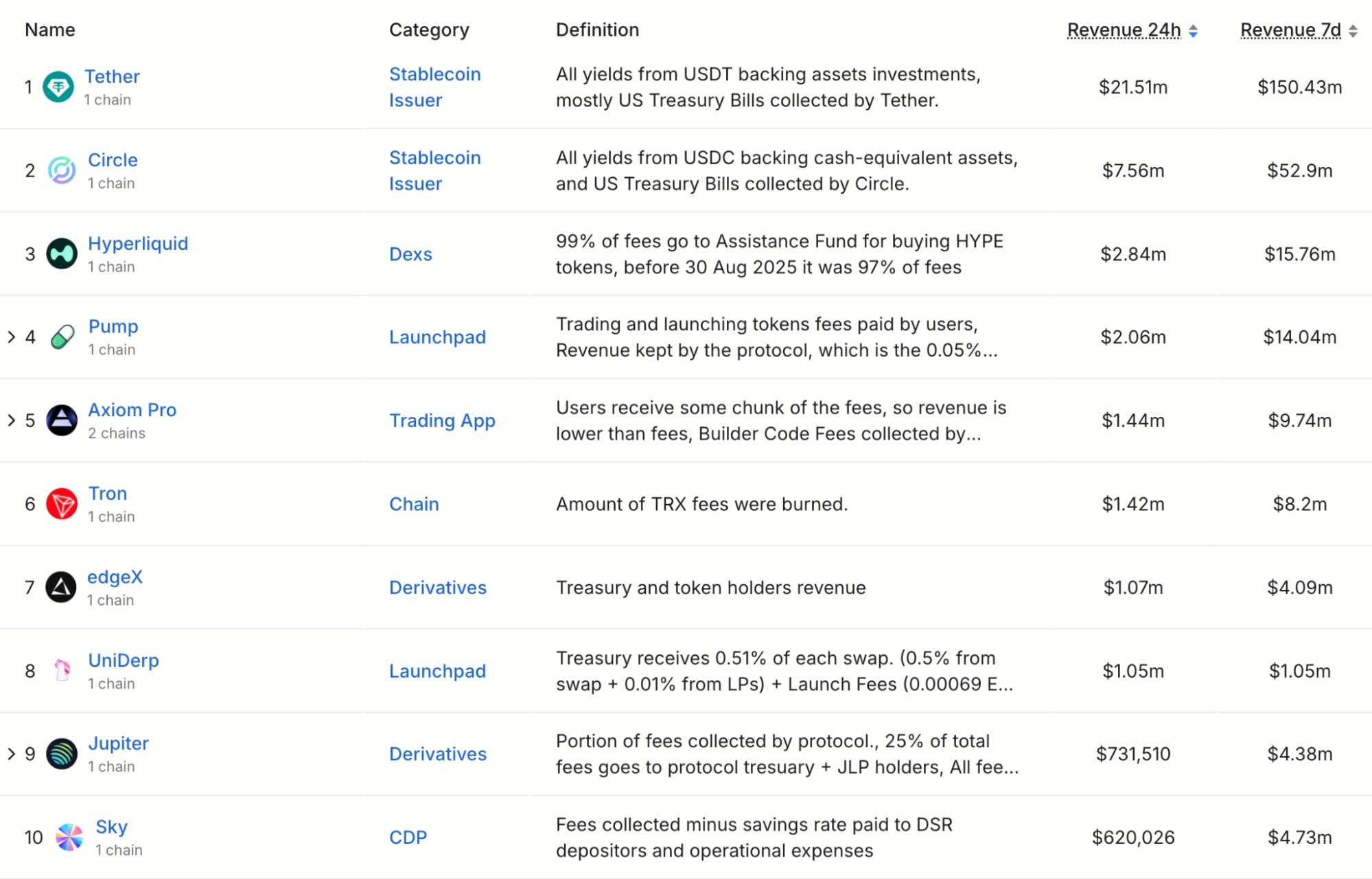Open the Hyperliquid protocol name link
Image resolution: width=1372 pixels, height=879 pixels.
click(138, 243)
